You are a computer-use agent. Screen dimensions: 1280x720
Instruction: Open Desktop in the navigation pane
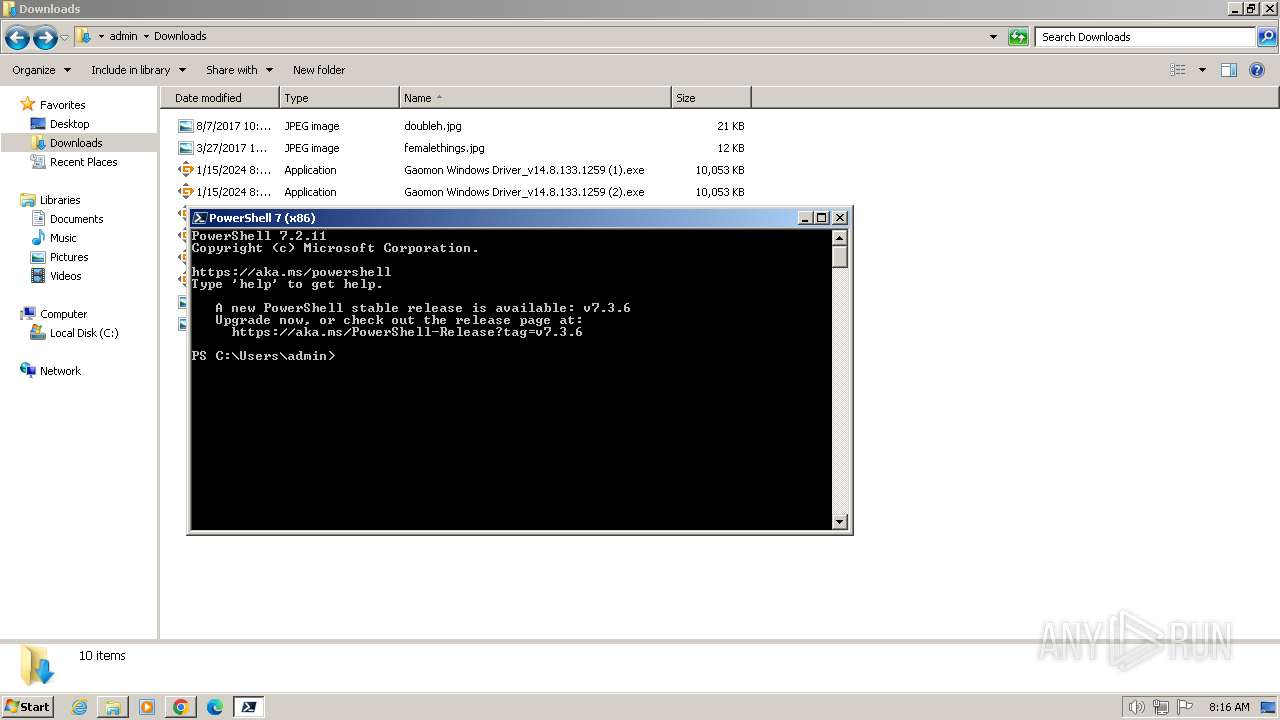pyautogui.click(x=69, y=124)
